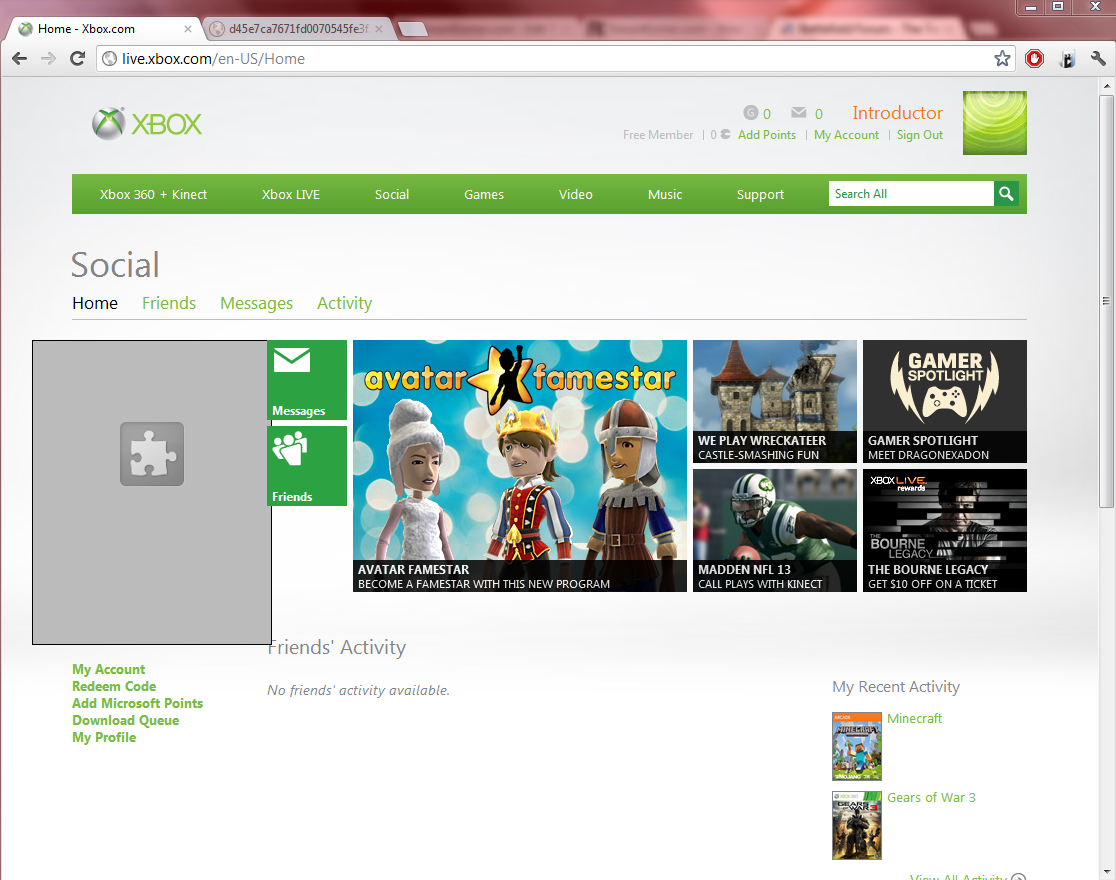Click the address bar URL field

coord(555,58)
